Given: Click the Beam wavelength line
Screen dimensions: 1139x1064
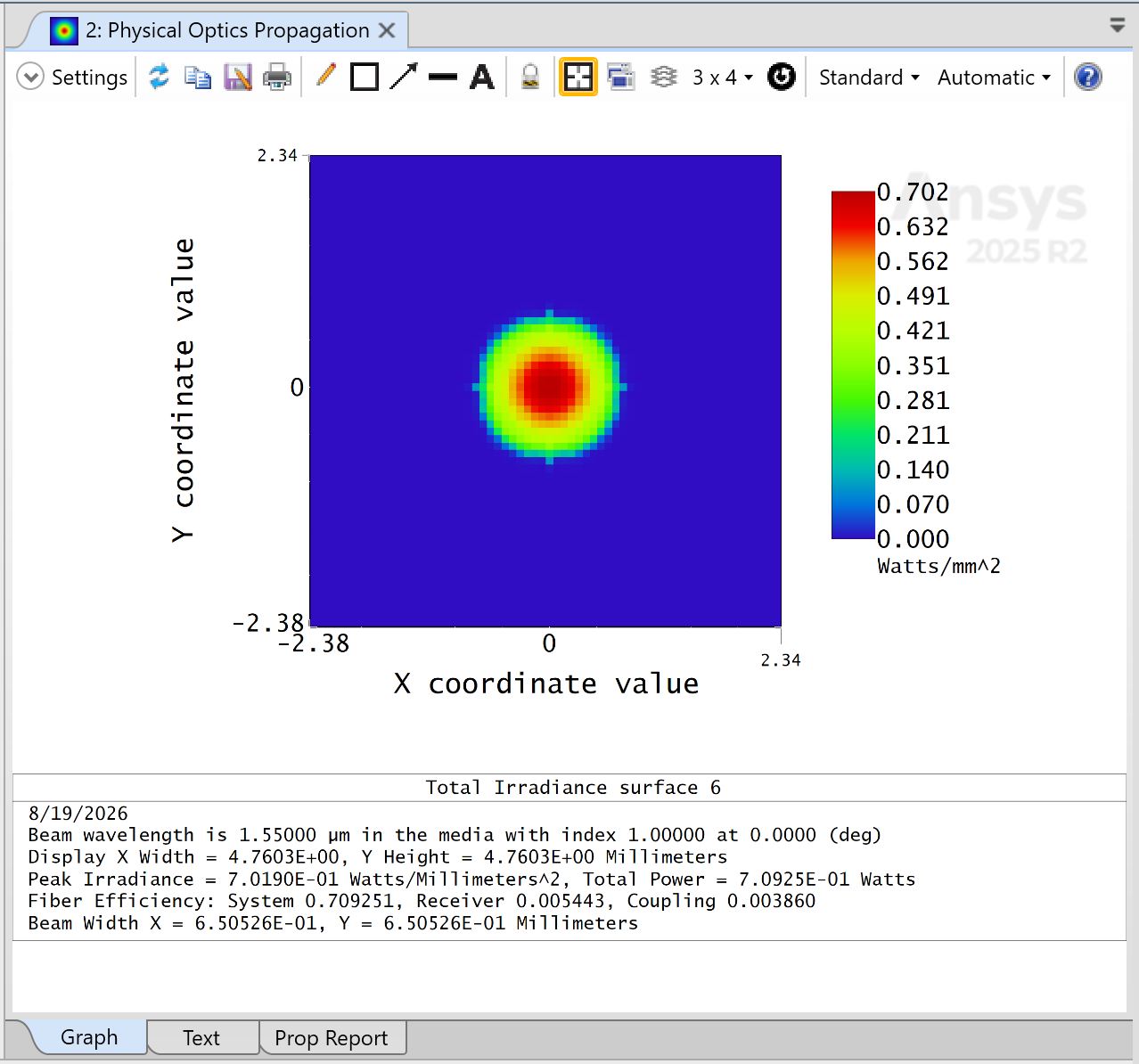Looking at the screenshot, I should coord(455,835).
